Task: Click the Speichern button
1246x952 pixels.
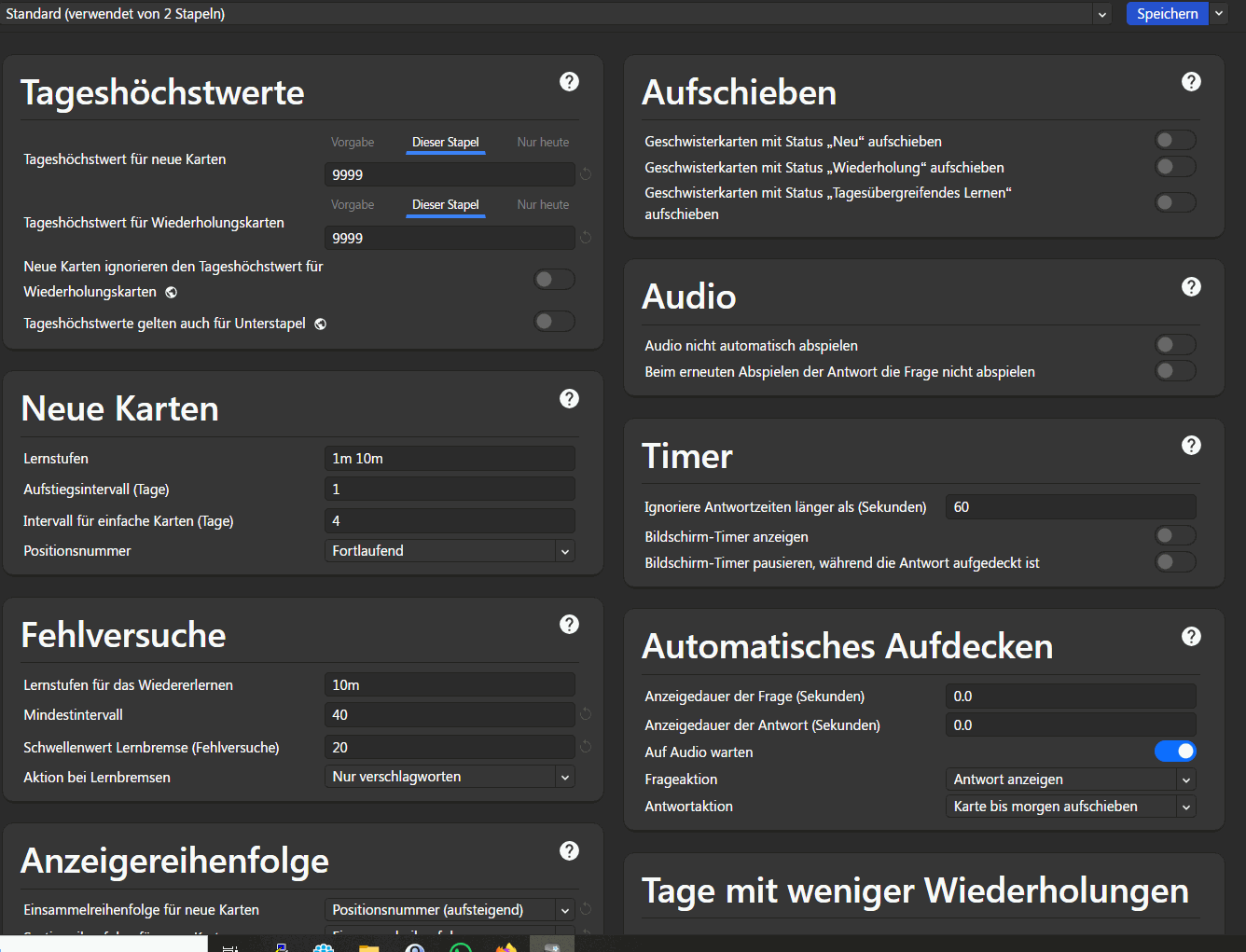Action: [1168, 14]
